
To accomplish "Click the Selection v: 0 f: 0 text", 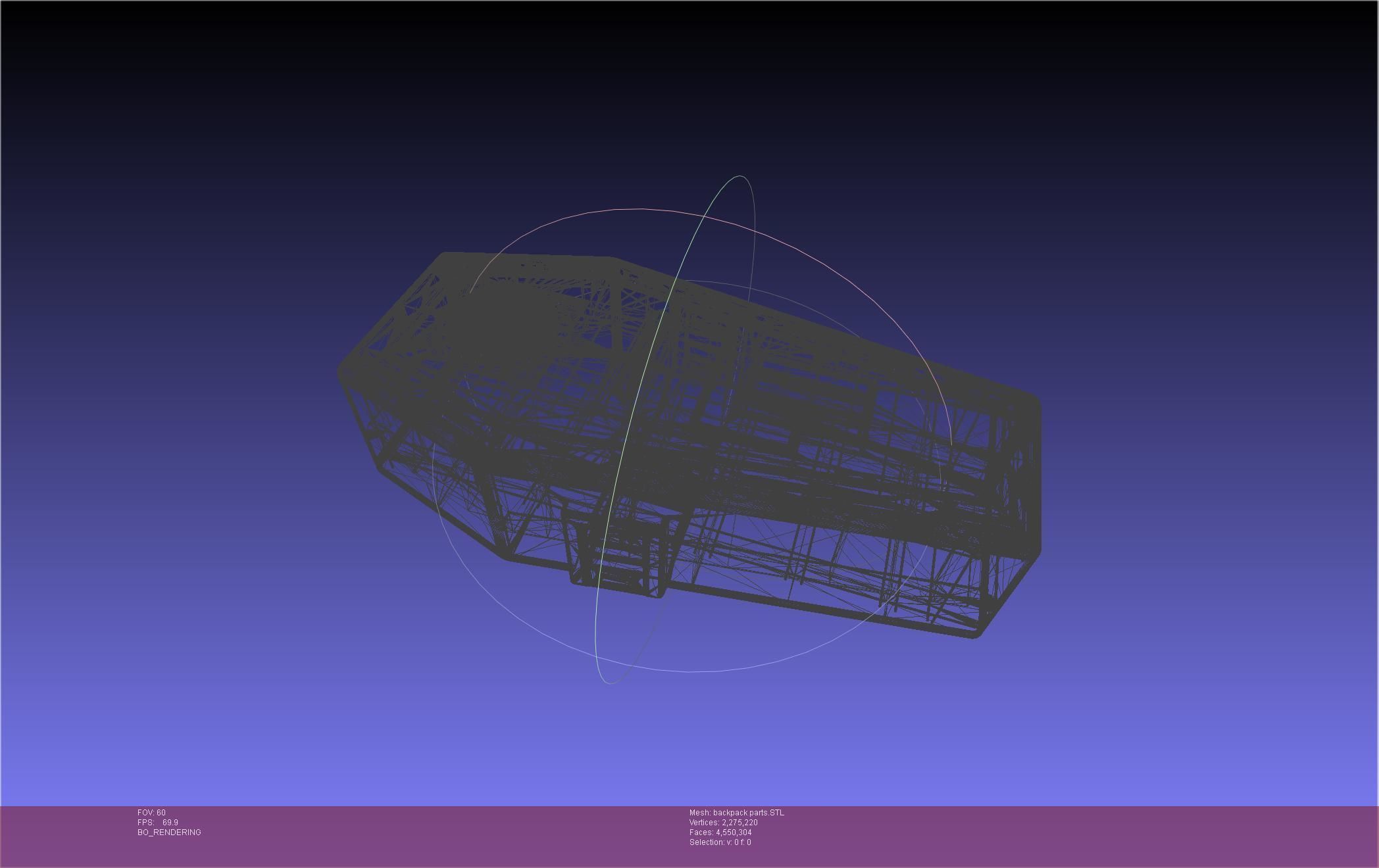I will click(720, 842).
